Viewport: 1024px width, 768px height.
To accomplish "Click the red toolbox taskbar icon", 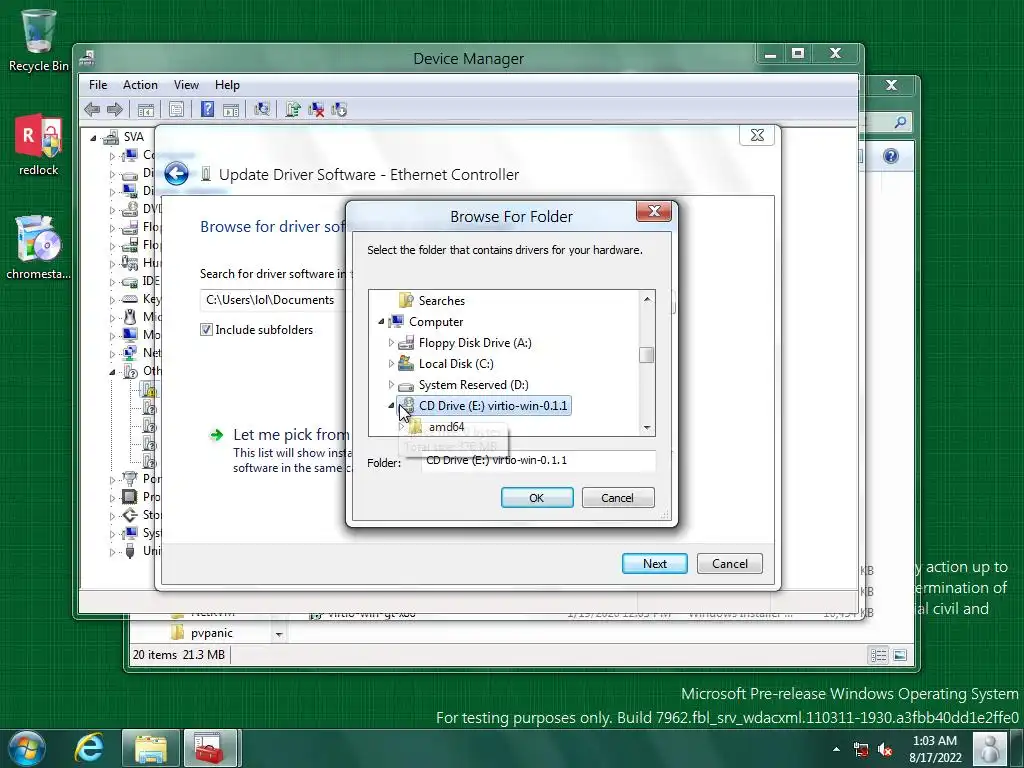I will 209,748.
